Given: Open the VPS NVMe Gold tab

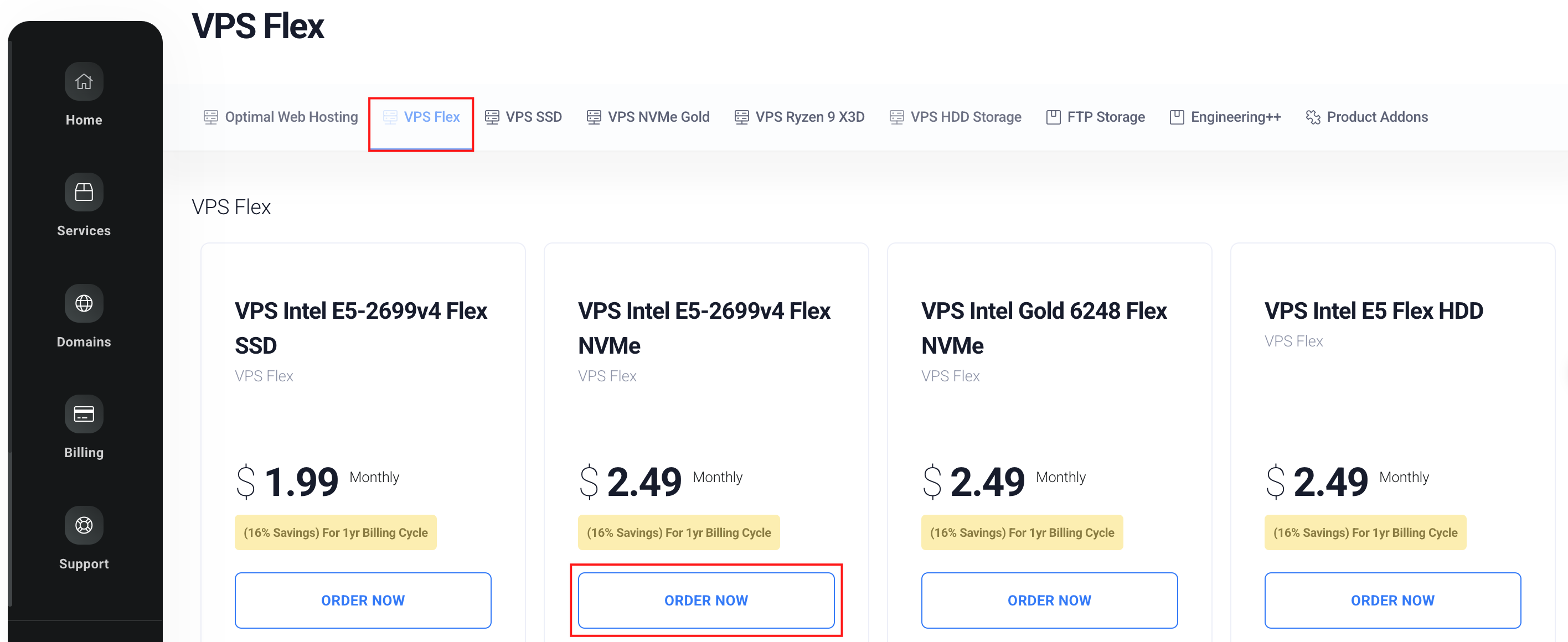Looking at the screenshot, I should [x=648, y=117].
